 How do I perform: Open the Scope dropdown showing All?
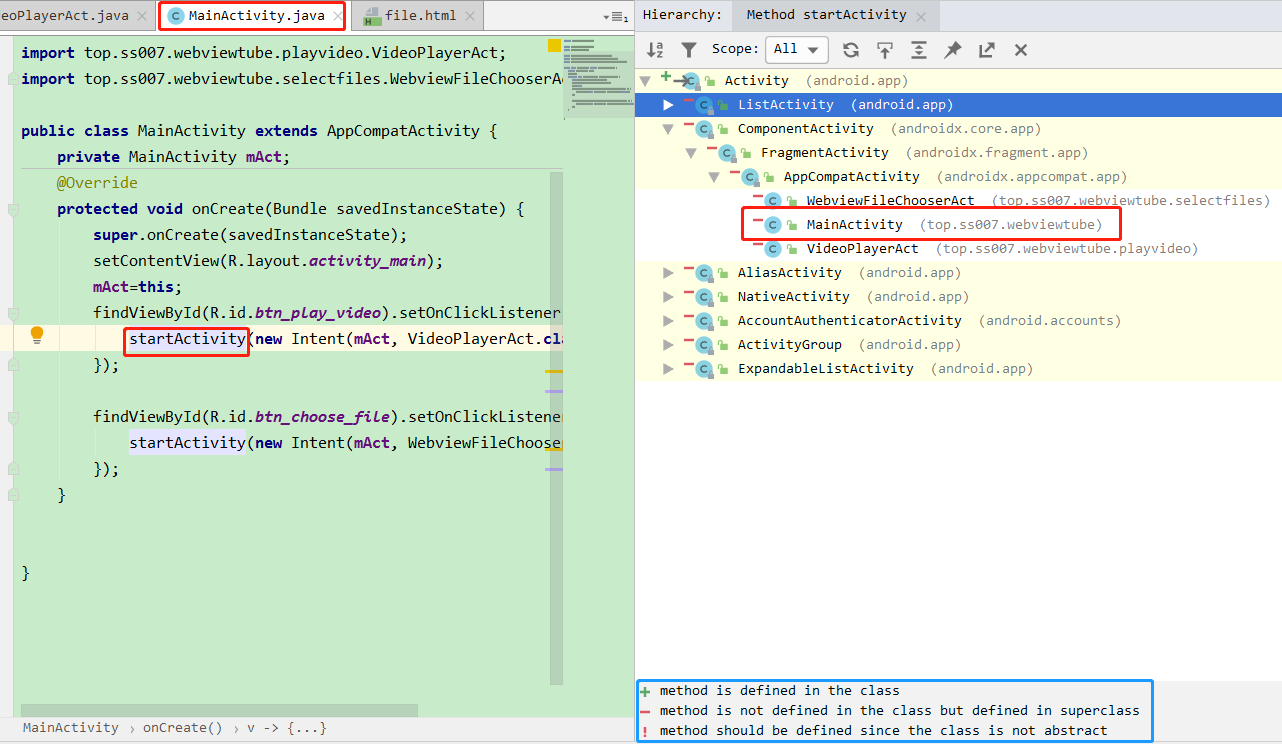coord(796,49)
